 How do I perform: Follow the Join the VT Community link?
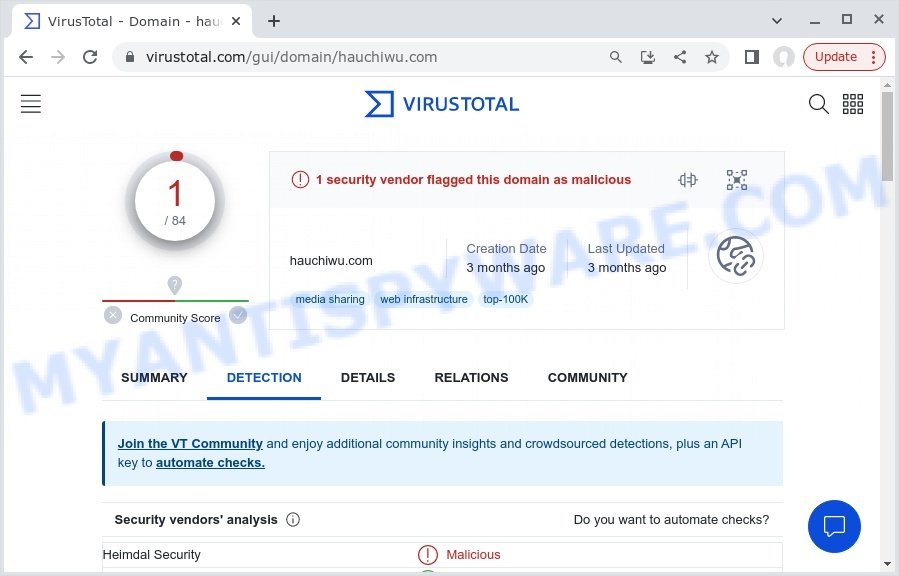click(190, 444)
